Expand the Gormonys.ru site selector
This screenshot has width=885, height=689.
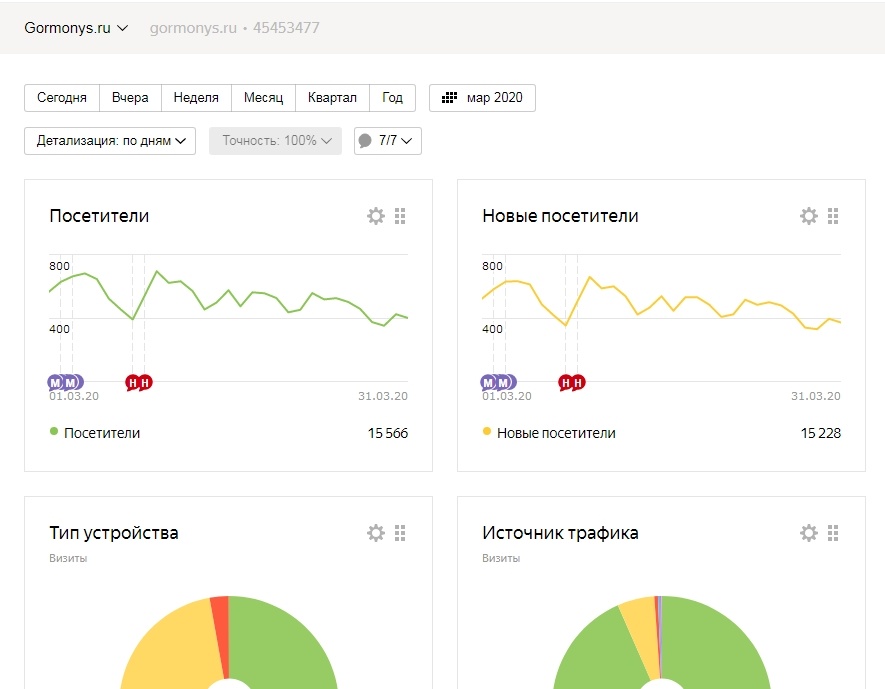[x=76, y=28]
